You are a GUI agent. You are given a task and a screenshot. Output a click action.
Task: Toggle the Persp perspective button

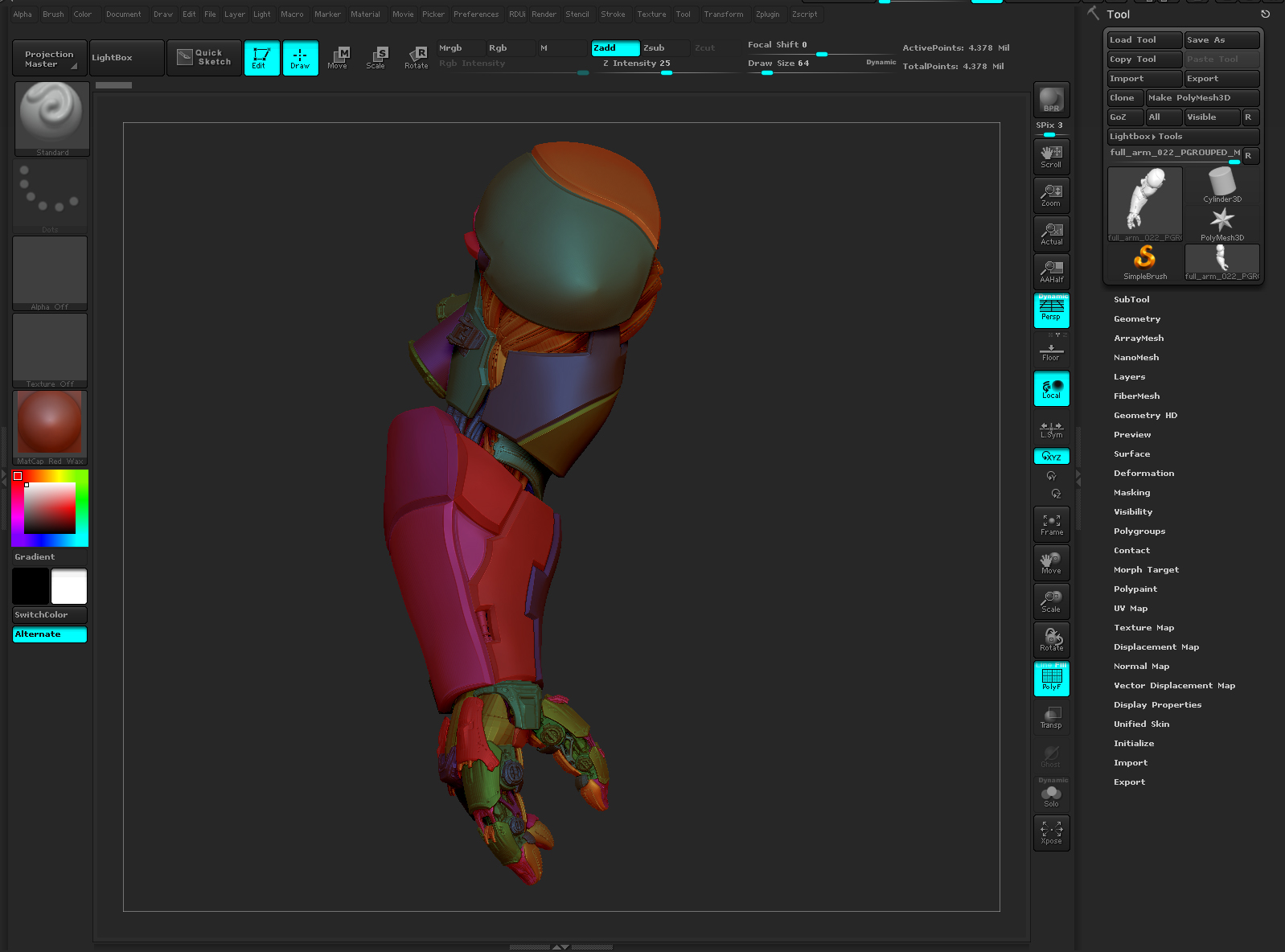[1051, 310]
